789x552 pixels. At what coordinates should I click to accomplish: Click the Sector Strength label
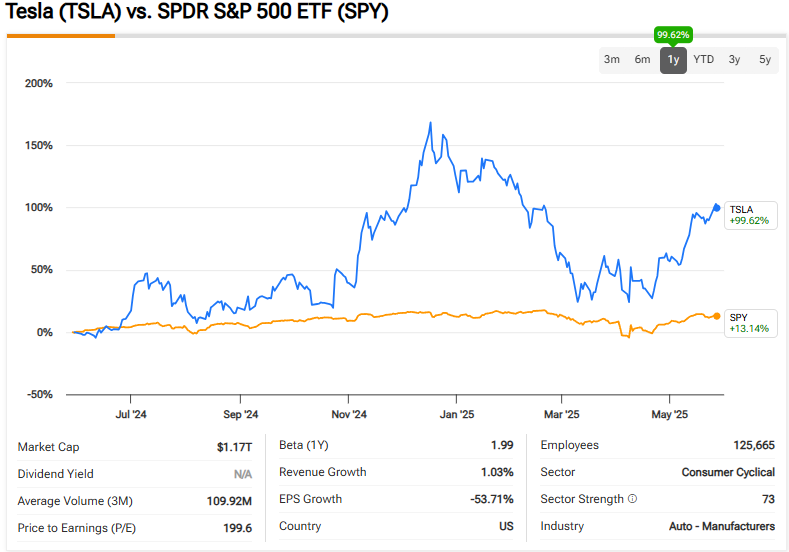point(582,499)
